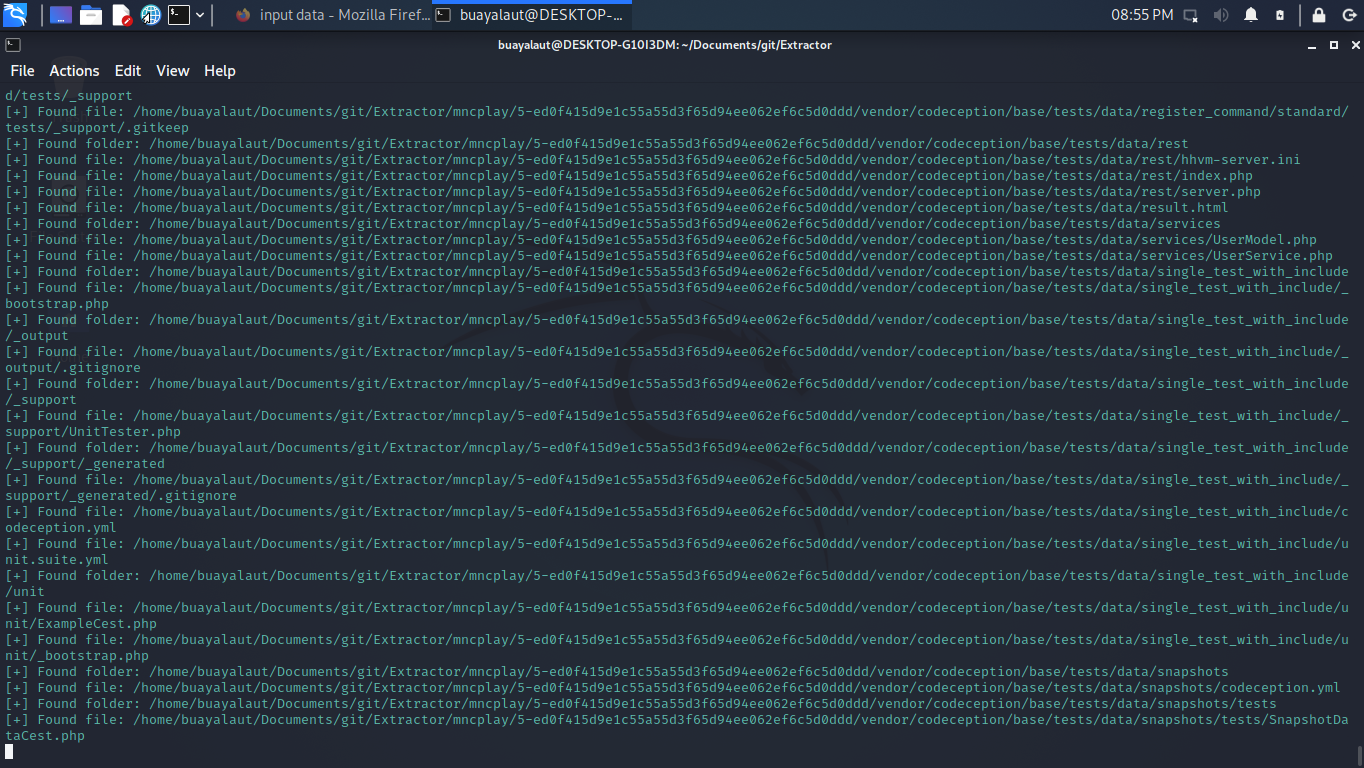The height and width of the screenshot is (768, 1364).
Task: Launch the text editor from panel
Action: click(x=121, y=15)
